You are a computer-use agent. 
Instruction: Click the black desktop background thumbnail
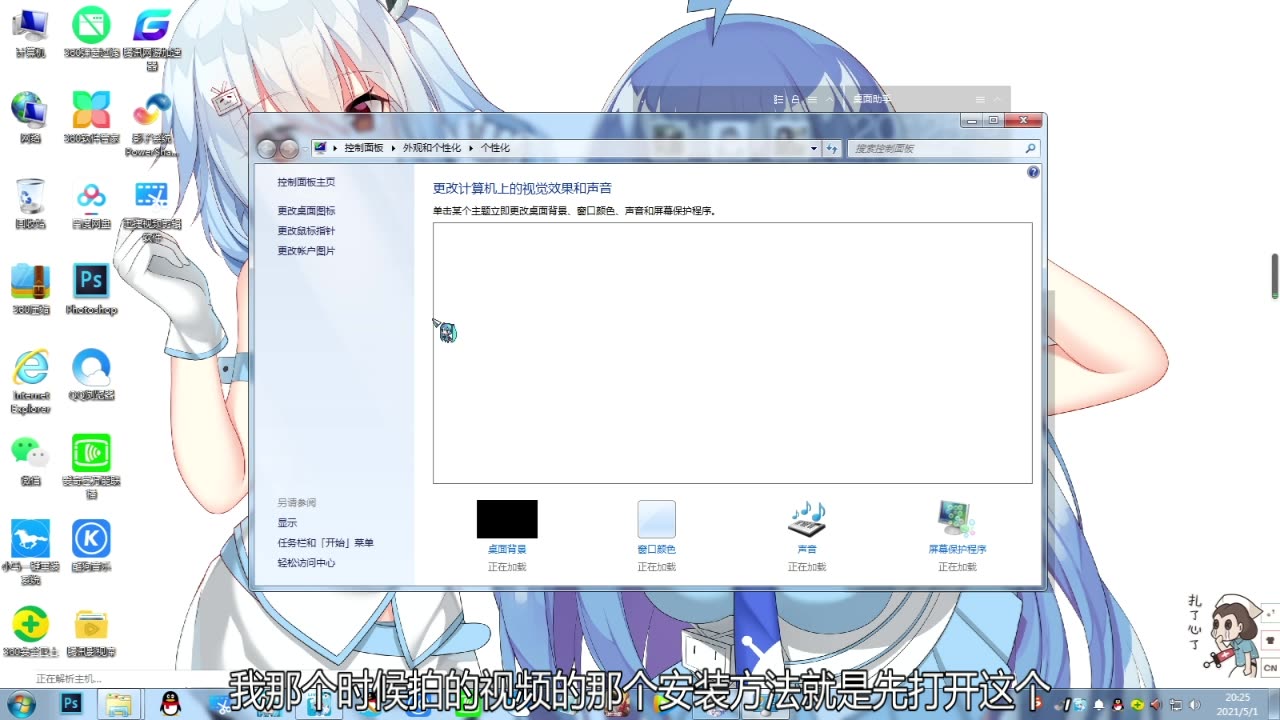point(507,519)
